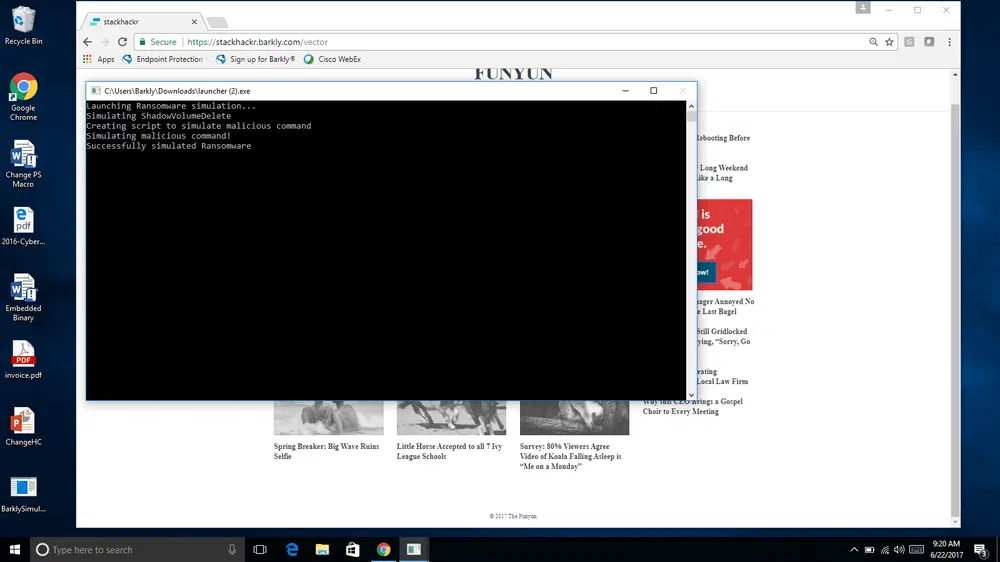This screenshot has height=562, width=1000.
Task: Open the Change PS Macro Word document
Action: pos(24,164)
